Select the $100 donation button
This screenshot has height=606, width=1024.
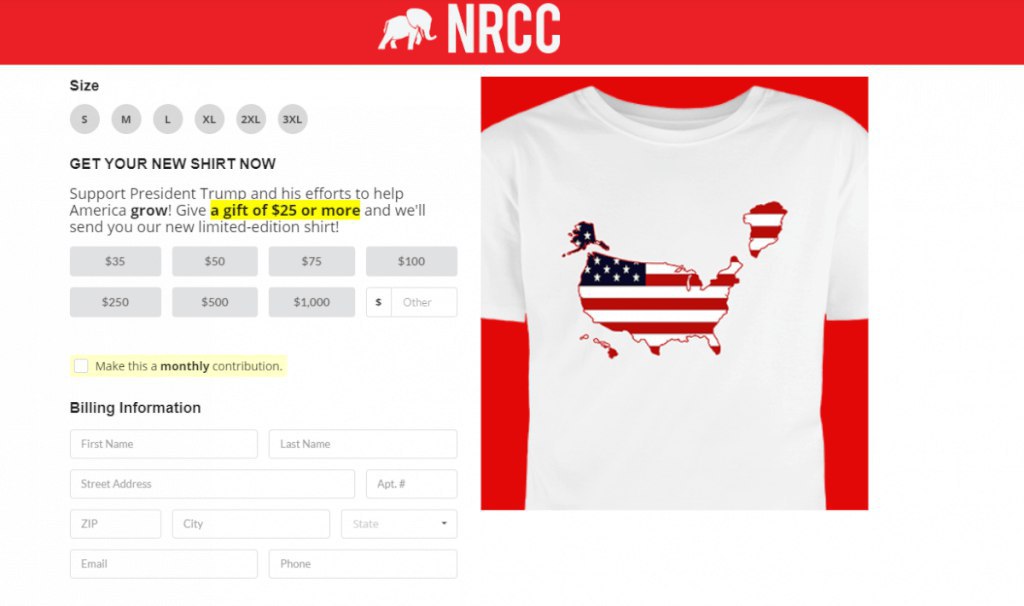[x=411, y=261]
